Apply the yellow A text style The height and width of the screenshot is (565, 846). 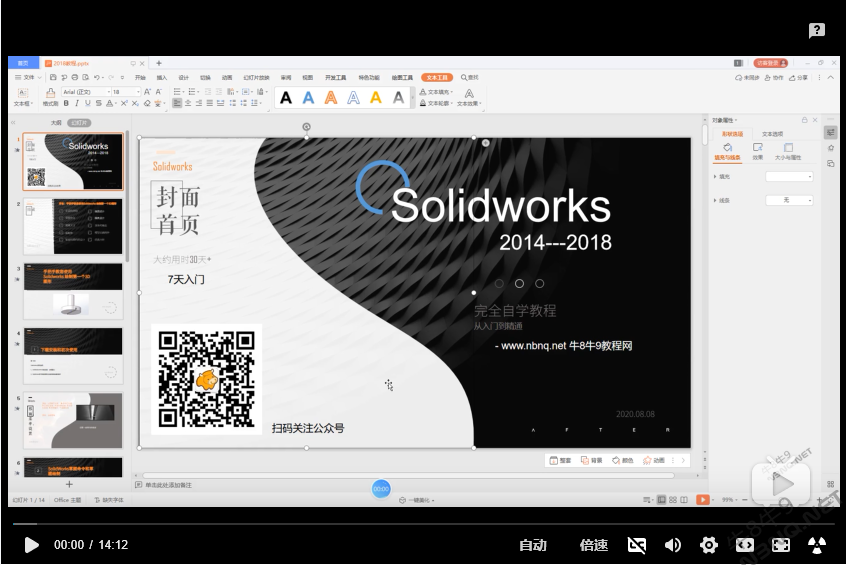coord(376,98)
